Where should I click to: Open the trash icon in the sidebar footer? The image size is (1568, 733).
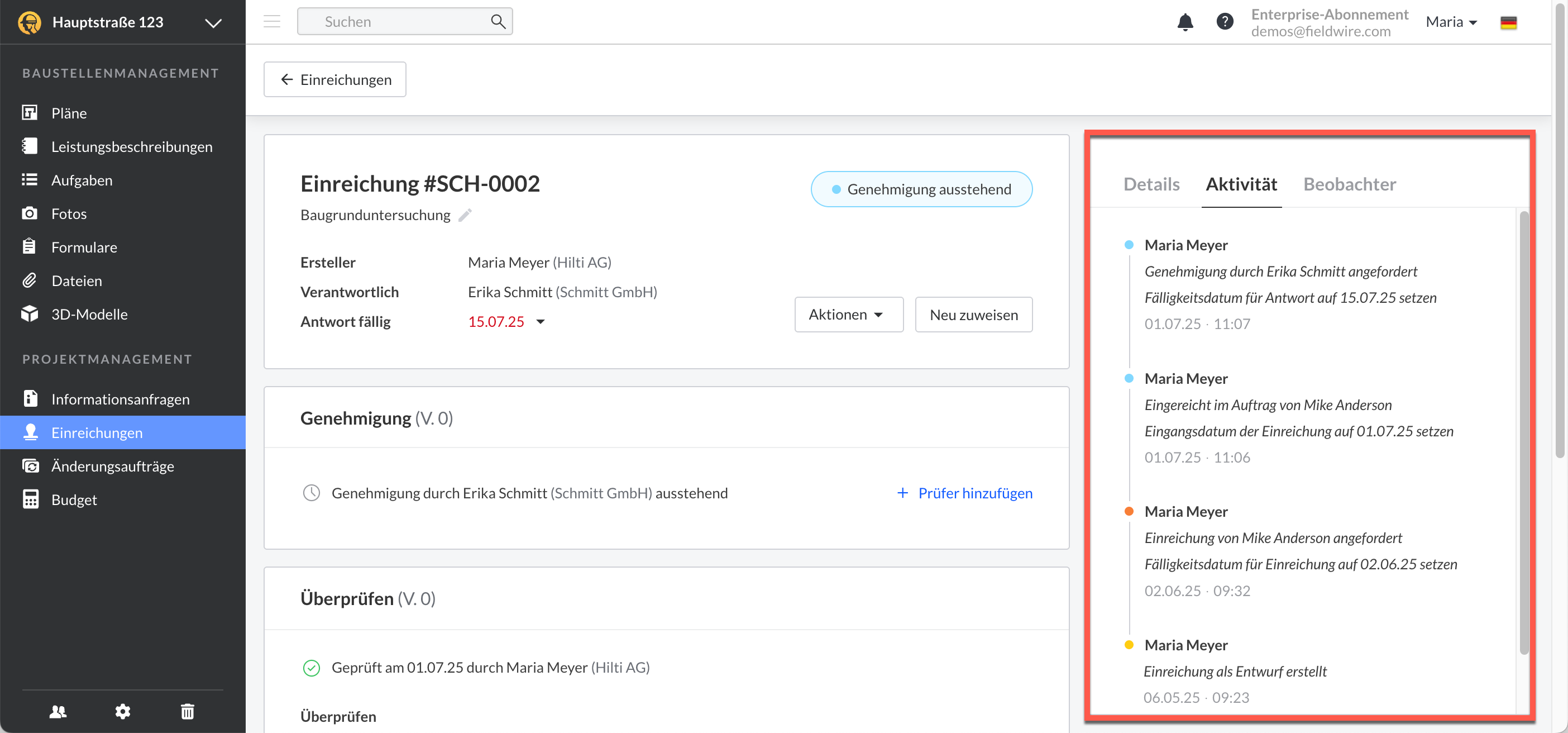[188, 711]
